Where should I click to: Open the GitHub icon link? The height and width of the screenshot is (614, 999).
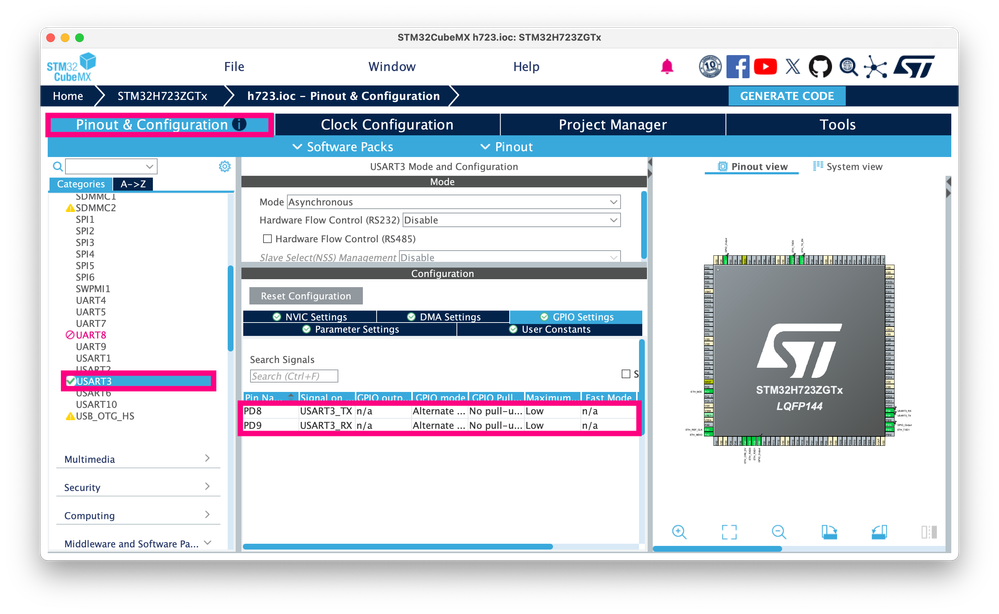(x=820, y=66)
